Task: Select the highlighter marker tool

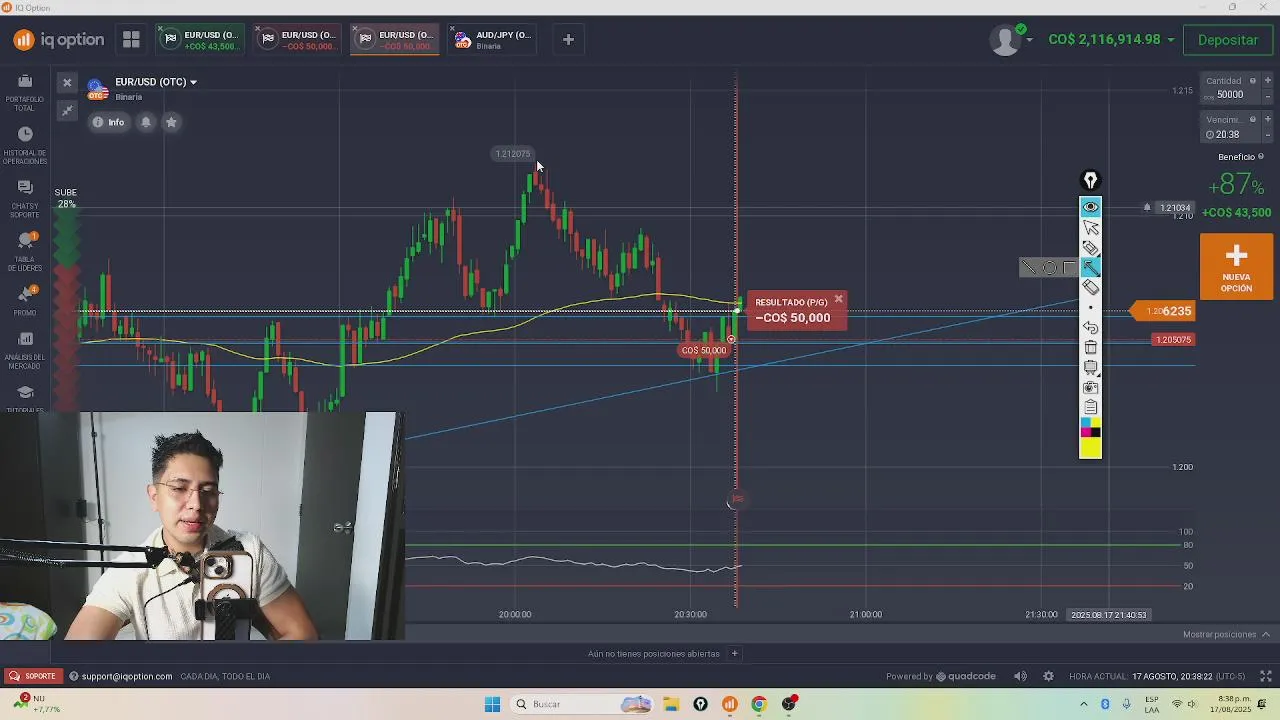Action: (x=1090, y=248)
